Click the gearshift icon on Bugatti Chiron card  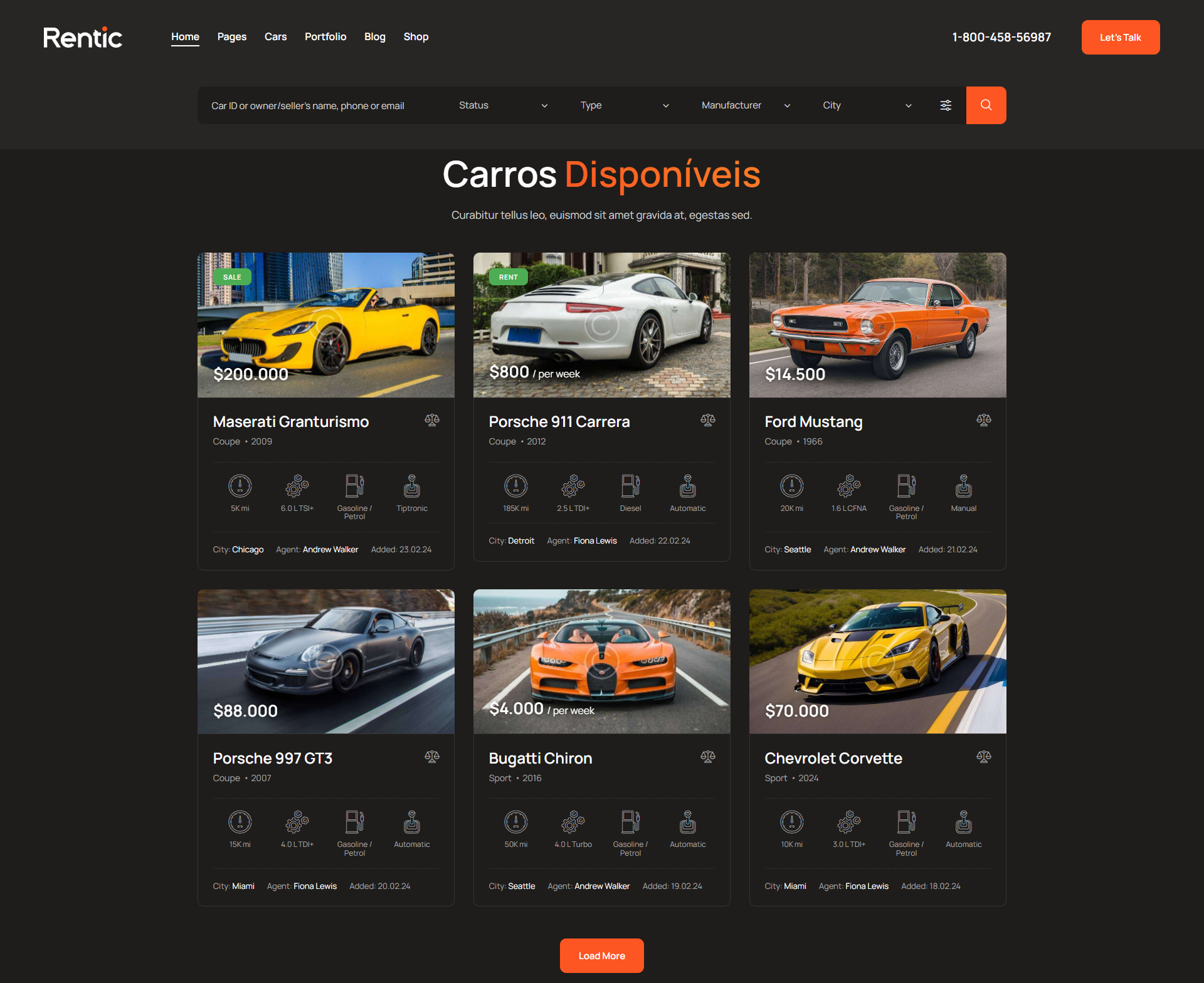click(688, 822)
